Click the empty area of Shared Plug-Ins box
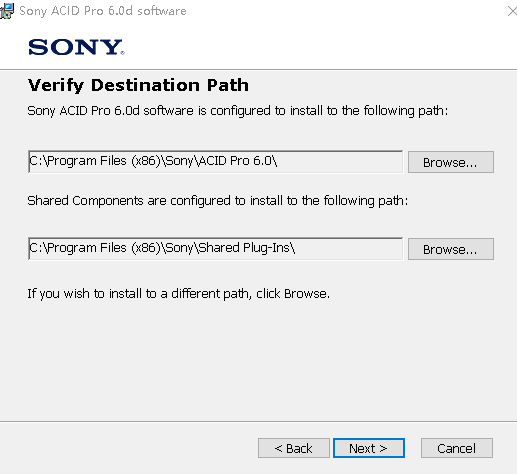Screen dimensions: 517x474 click(348, 249)
